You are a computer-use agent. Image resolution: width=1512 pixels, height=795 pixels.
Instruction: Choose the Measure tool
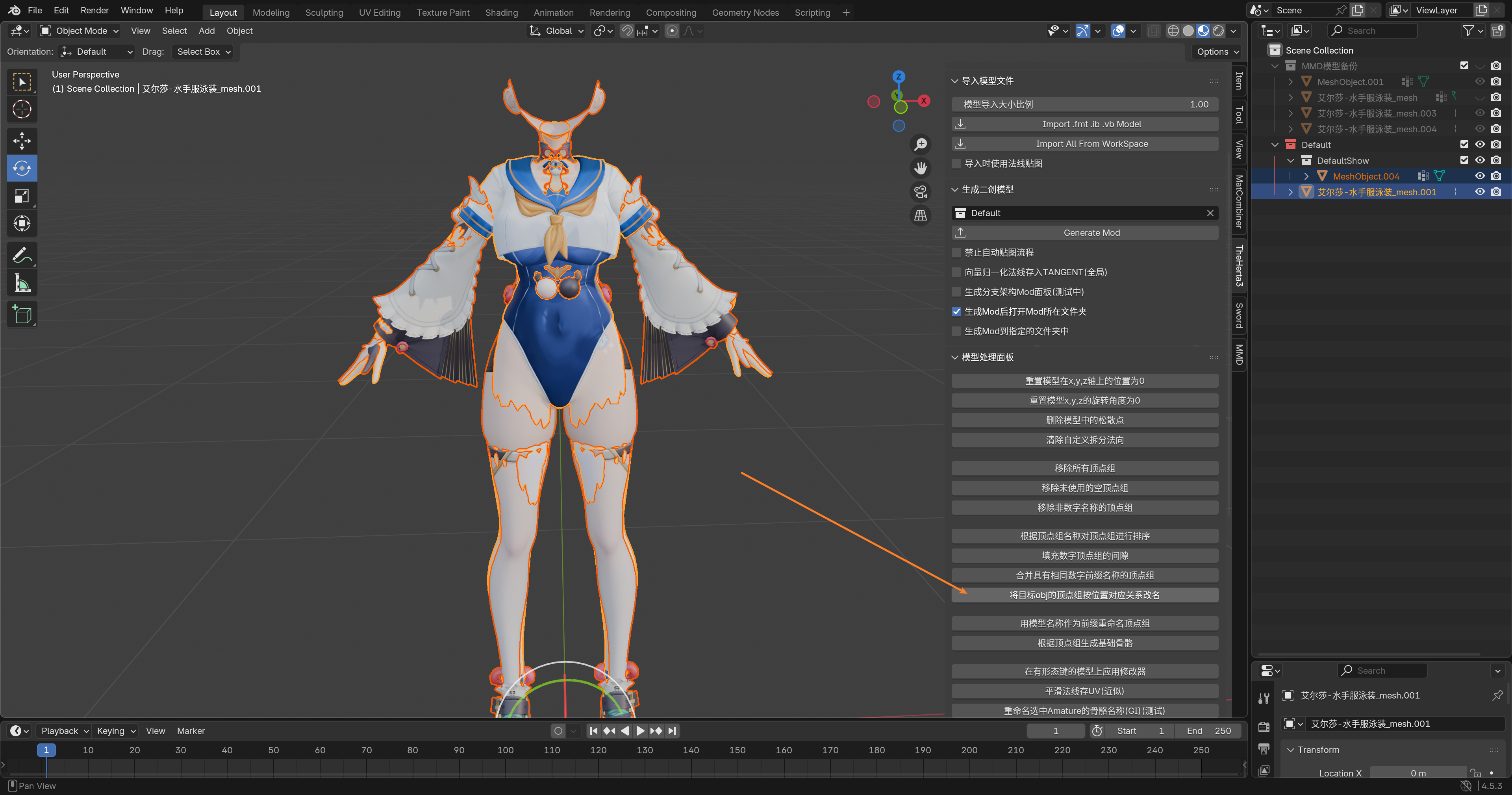pyautogui.click(x=22, y=284)
